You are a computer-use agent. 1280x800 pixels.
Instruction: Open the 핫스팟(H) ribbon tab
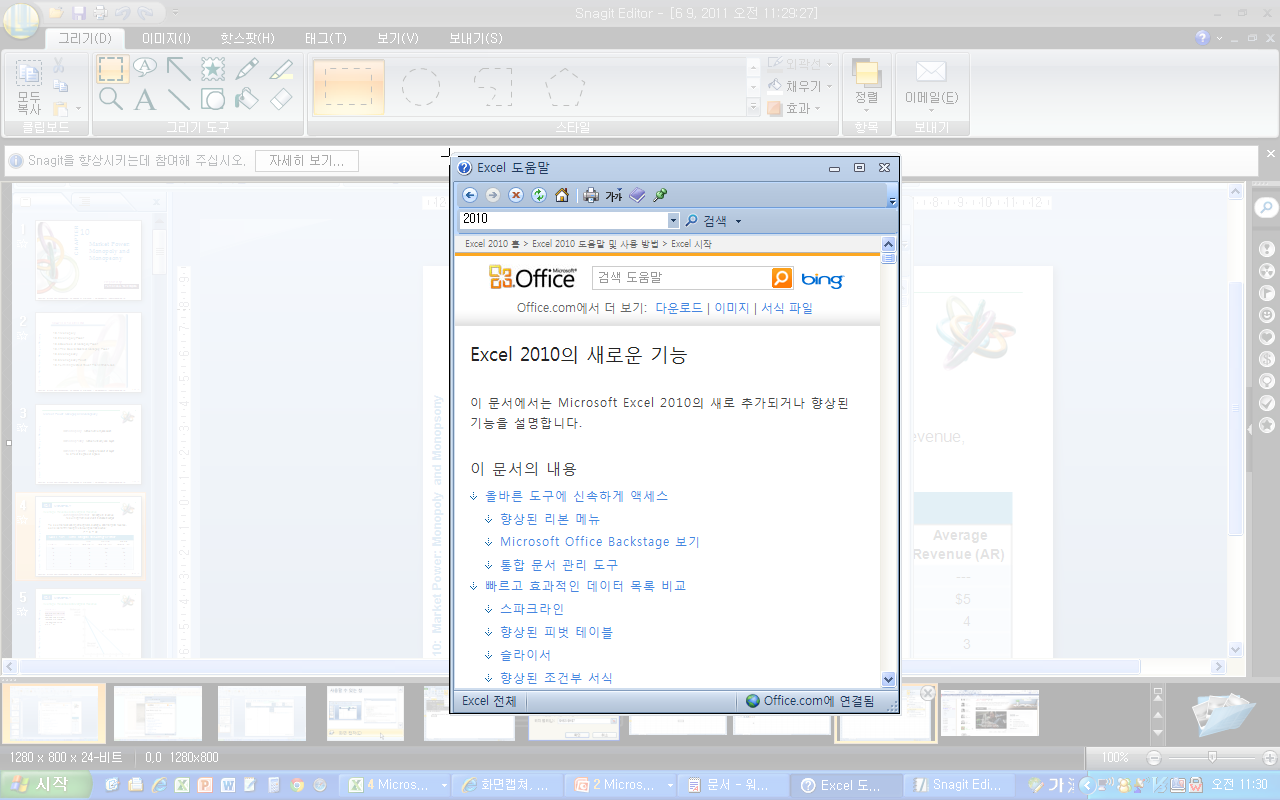(247, 38)
